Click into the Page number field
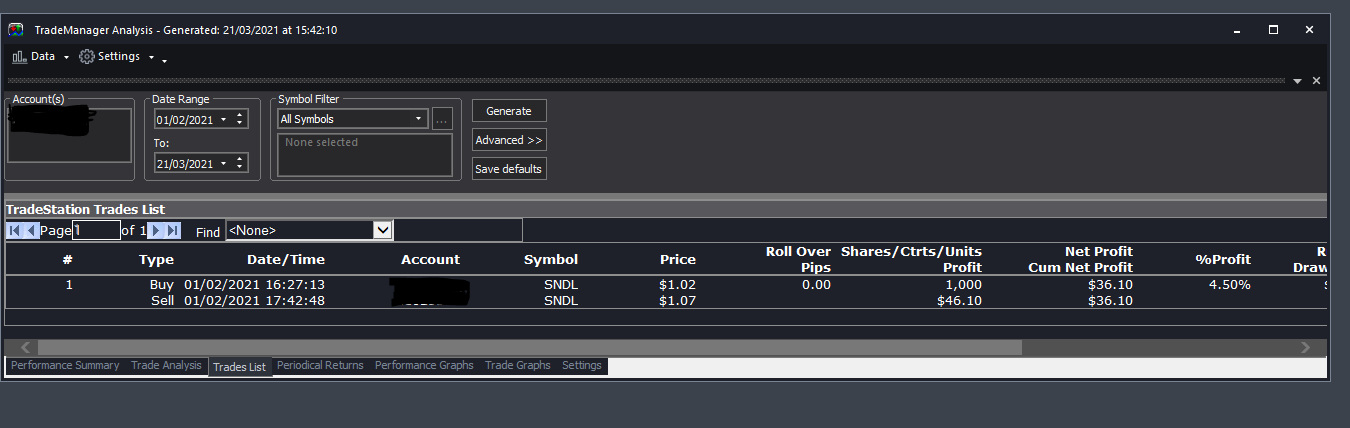The image size is (1350, 428). click(x=96, y=230)
